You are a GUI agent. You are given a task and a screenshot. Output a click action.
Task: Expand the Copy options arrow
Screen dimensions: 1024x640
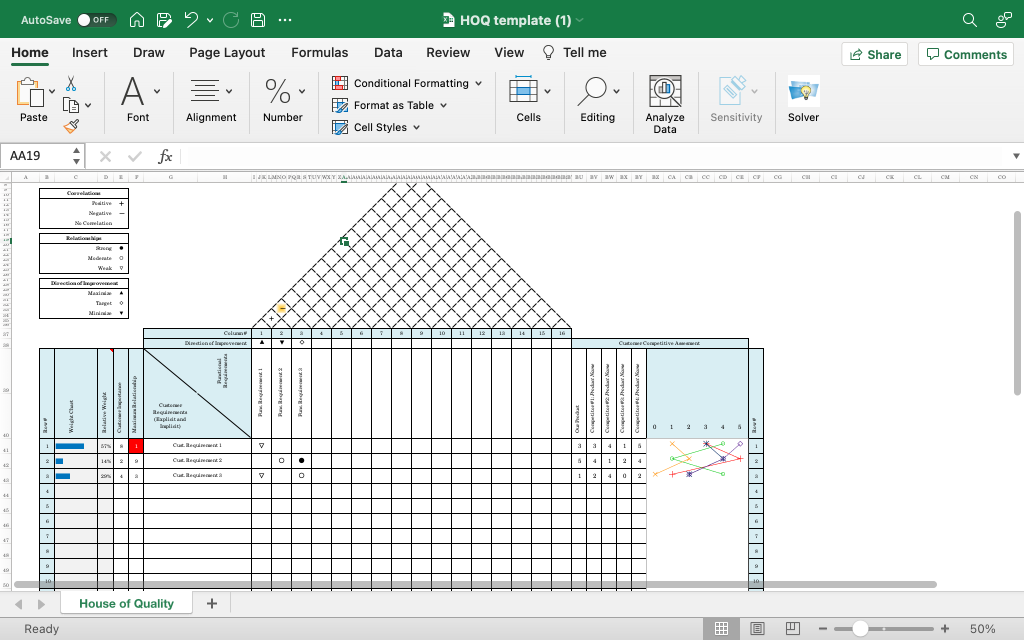pyautogui.click(x=88, y=105)
